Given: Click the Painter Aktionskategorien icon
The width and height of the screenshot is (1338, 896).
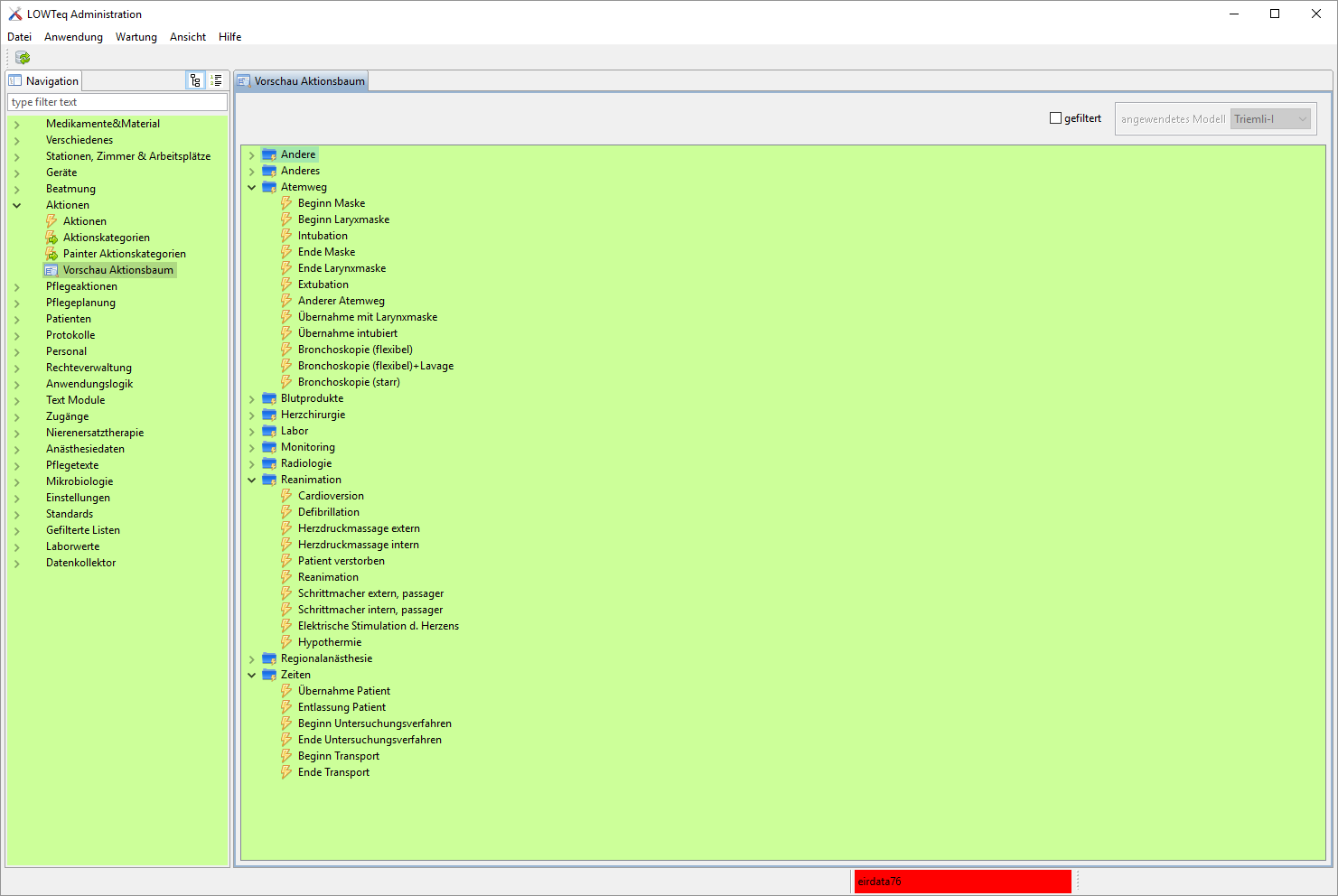Looking at the screenshot, I should tap(51, 254).
